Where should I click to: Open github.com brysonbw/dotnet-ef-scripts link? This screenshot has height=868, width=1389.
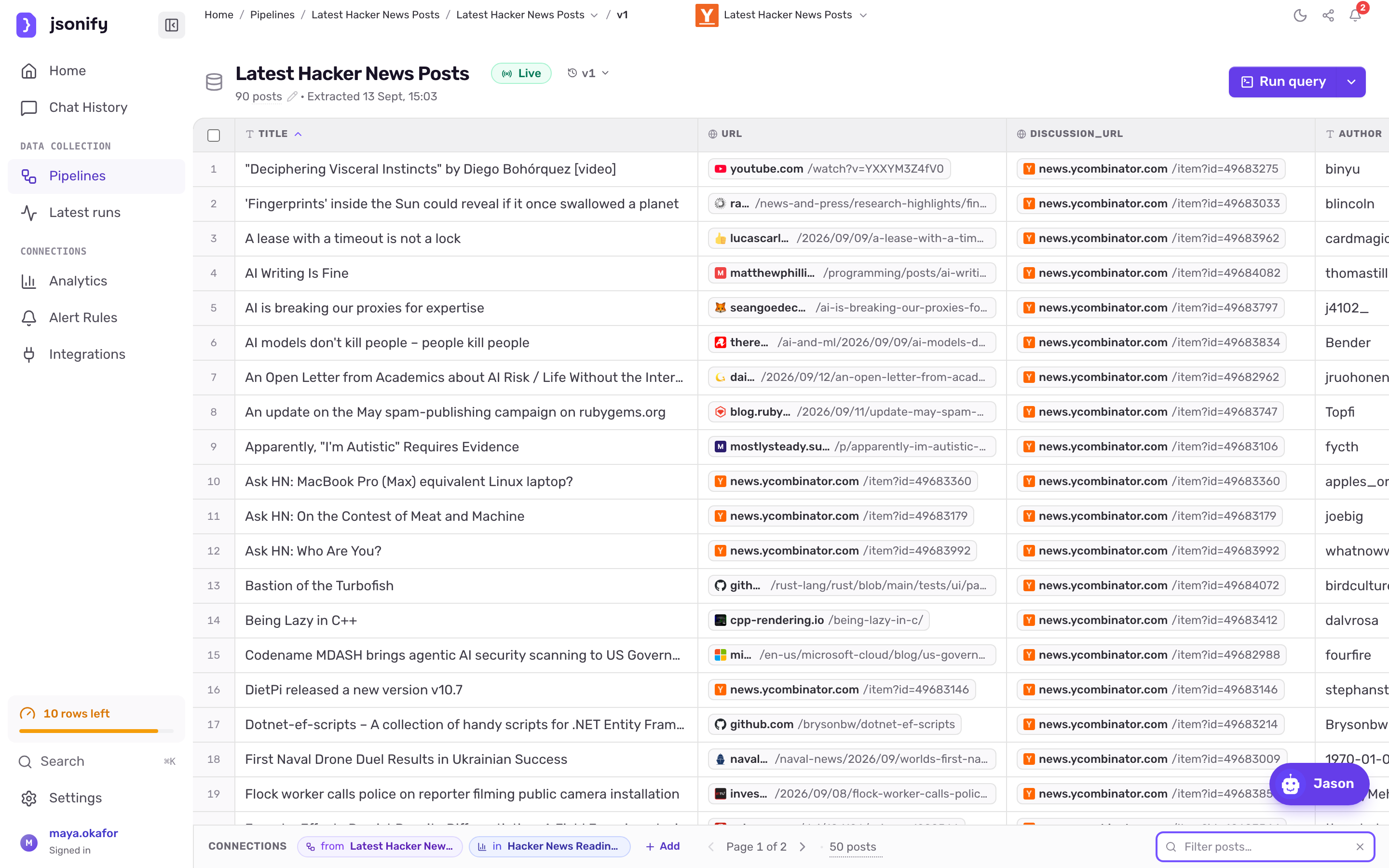(834, 724)
